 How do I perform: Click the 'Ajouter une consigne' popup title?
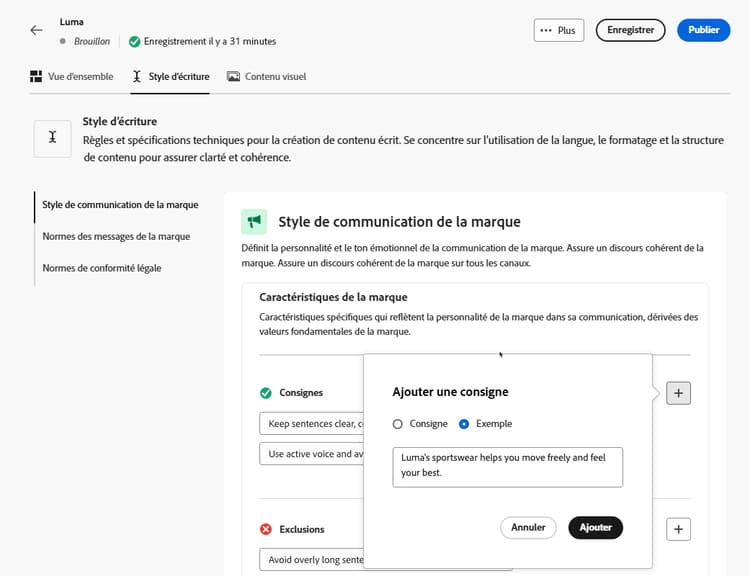tap(450, 392)
